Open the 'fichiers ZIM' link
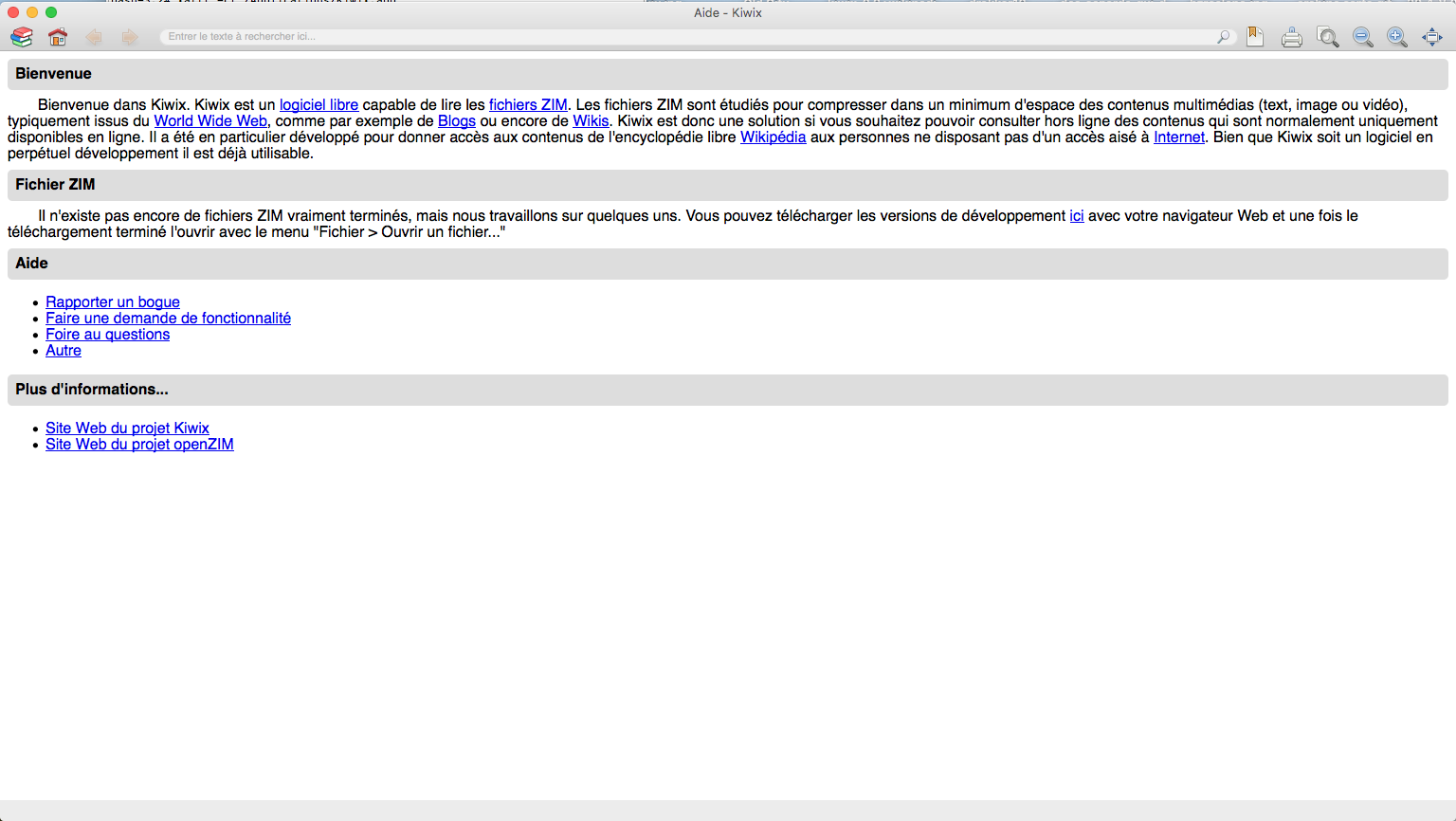 click(528, 105)
